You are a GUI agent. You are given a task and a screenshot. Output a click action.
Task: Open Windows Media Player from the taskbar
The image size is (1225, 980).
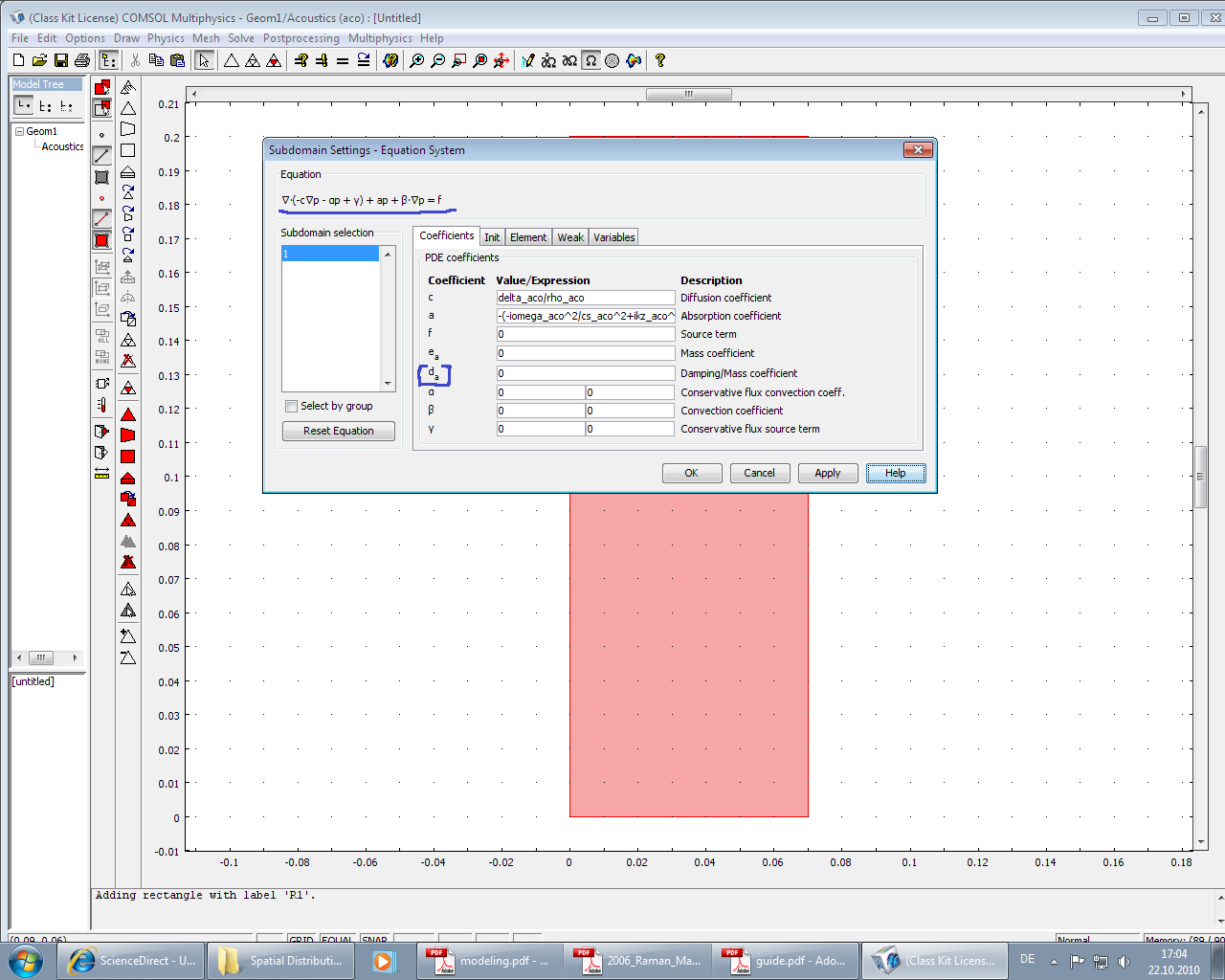[383, 961]
